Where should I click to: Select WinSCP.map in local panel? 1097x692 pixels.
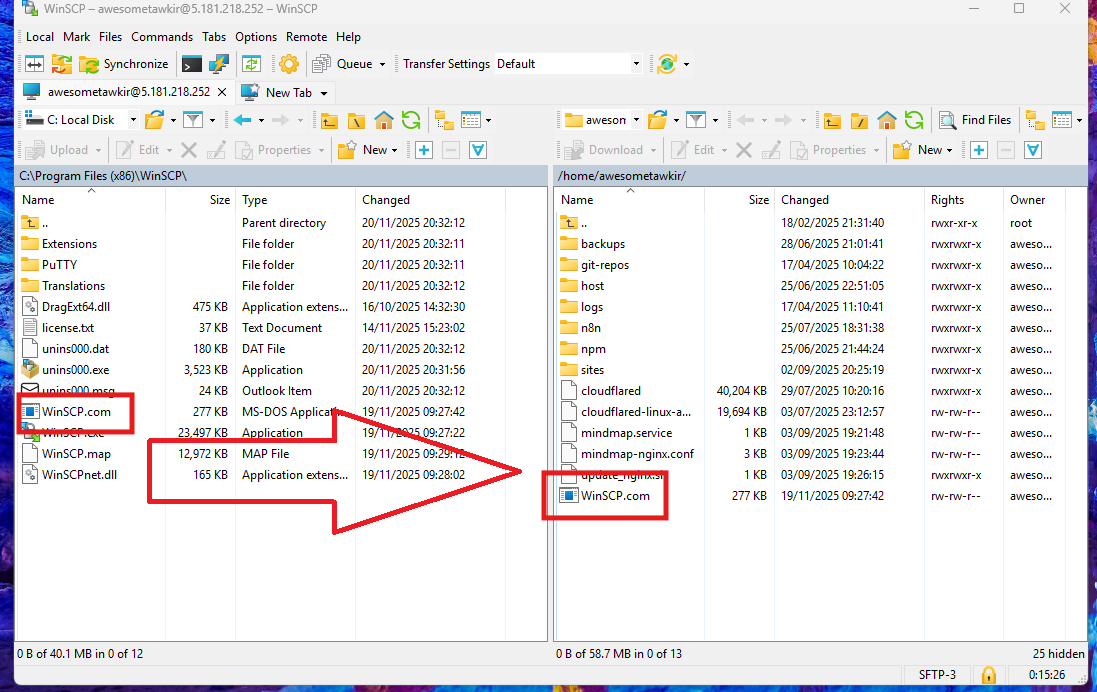[76, 454]
